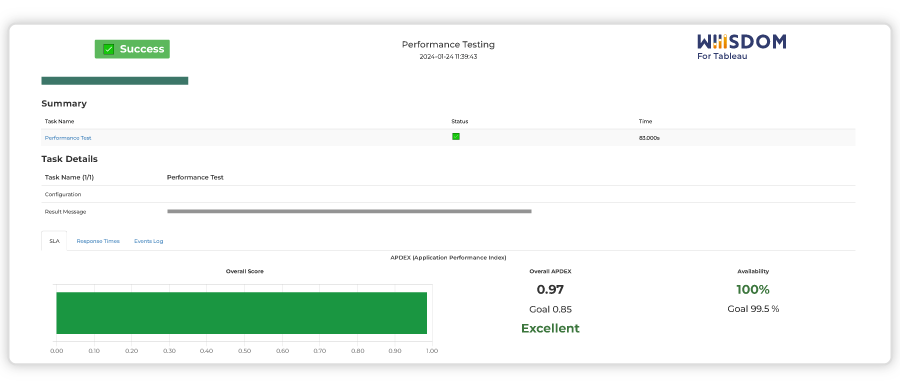Click the Overall Score chart title
This screenshot has width=900, height=388.
[x=245, y=271]
